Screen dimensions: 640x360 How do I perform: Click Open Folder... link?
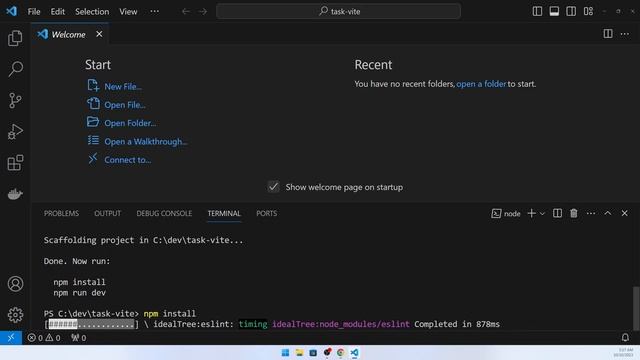pyautogui.click(x=130, y=123)
